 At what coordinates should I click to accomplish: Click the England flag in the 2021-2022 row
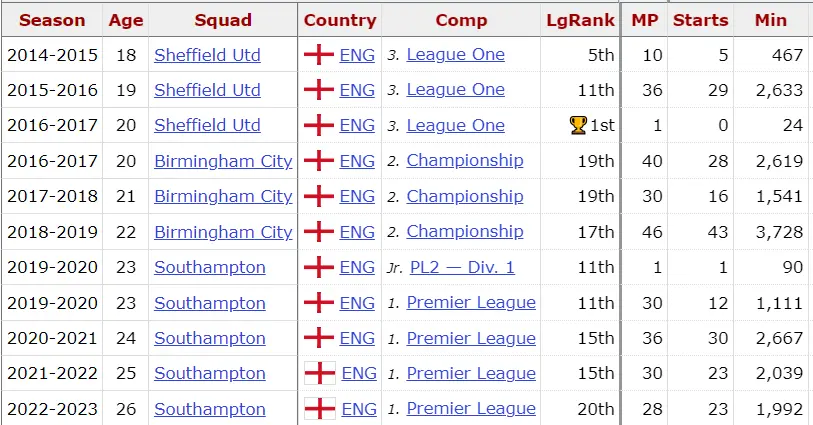(x=320, y=373)
